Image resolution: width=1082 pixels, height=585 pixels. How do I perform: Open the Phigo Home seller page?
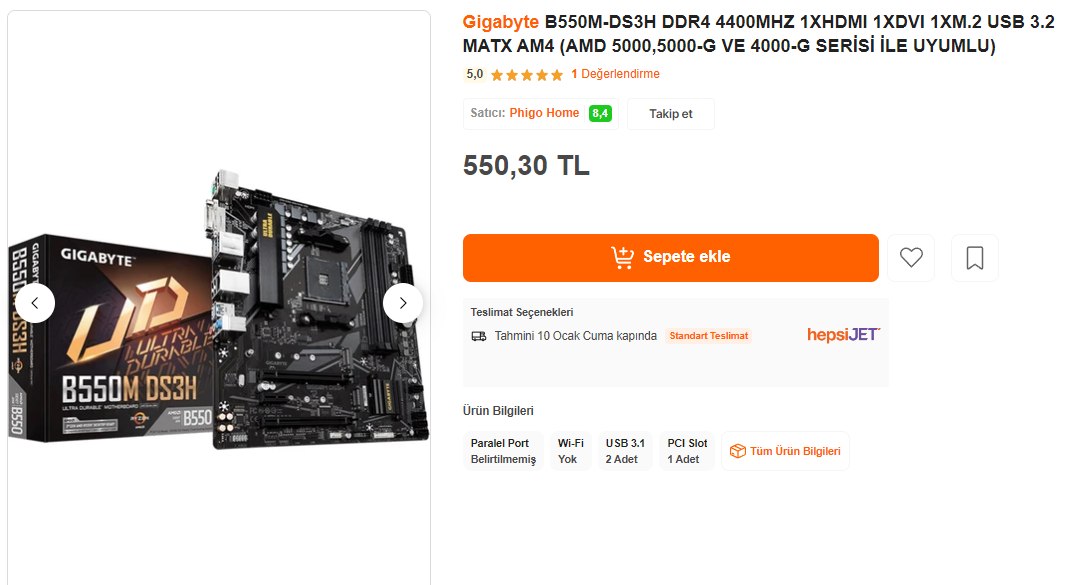tap(544, 113)
